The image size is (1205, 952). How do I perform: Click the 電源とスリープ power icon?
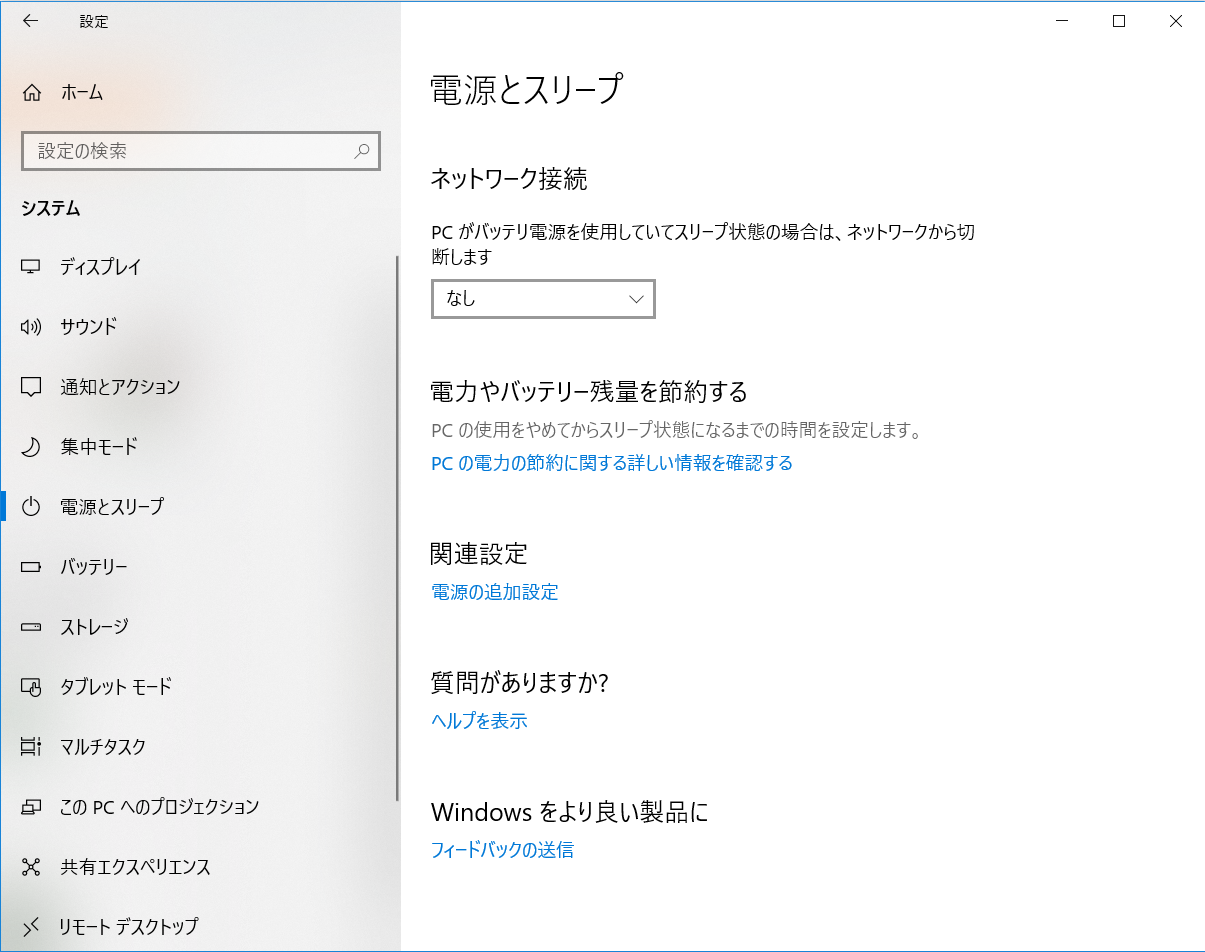tap(31, 507)
